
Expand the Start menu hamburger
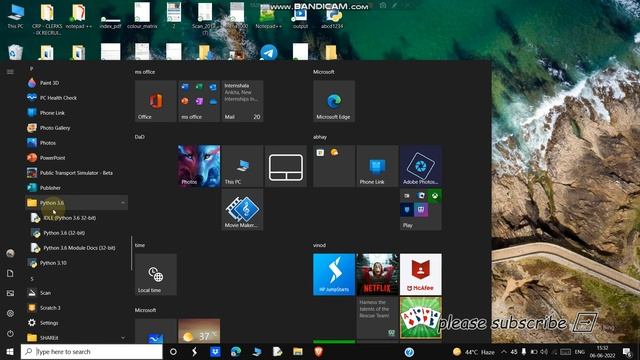pyautogui.click(x=10, y=72)
